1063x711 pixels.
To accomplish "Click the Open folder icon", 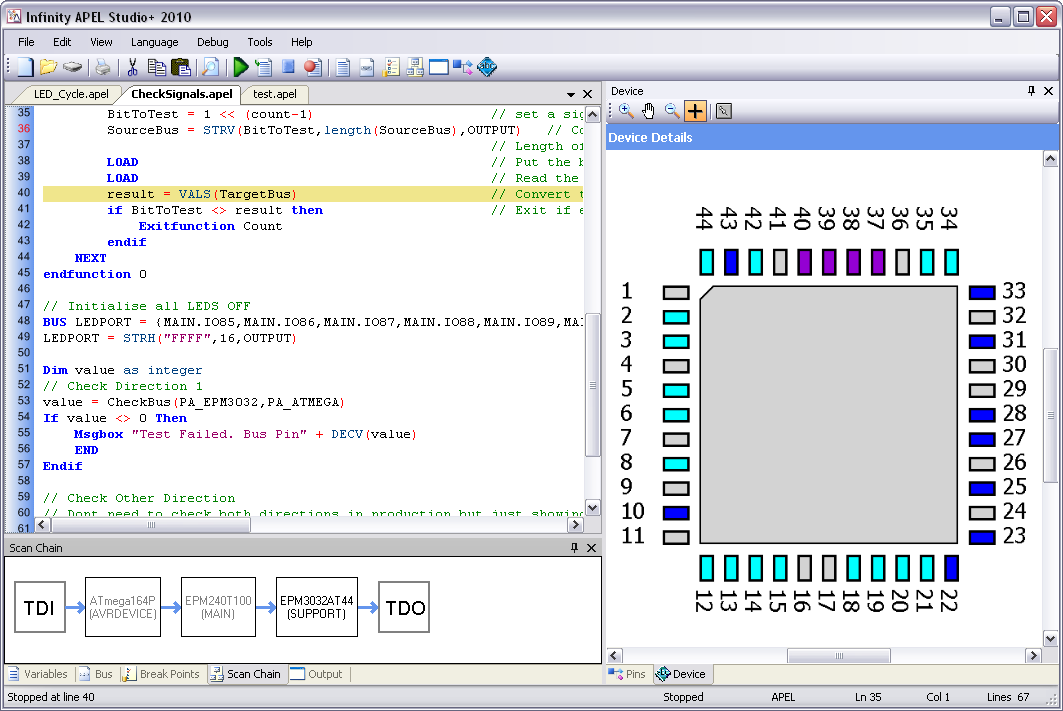I will coord(48,67).
